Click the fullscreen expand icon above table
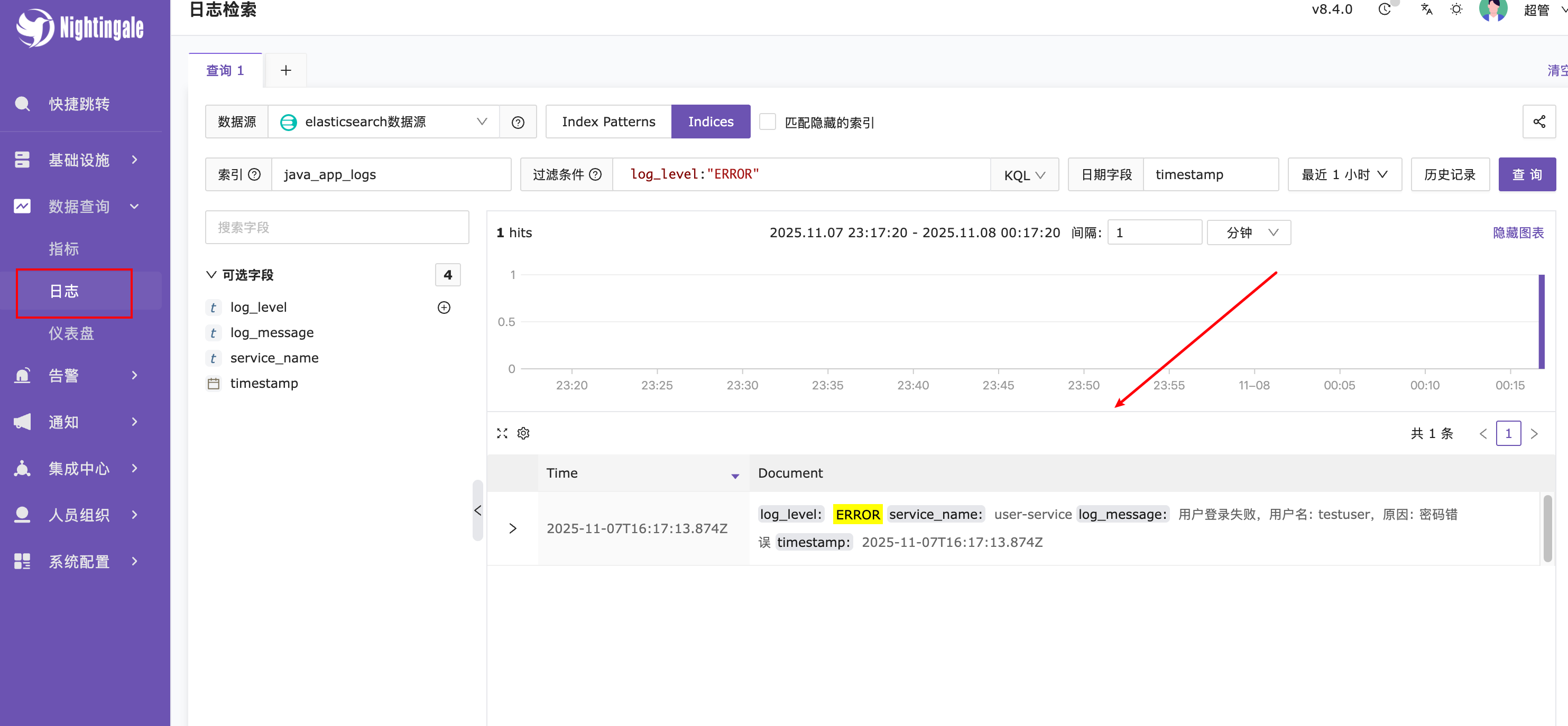Viewport: 1568px width, 726px height. (502, 433)
